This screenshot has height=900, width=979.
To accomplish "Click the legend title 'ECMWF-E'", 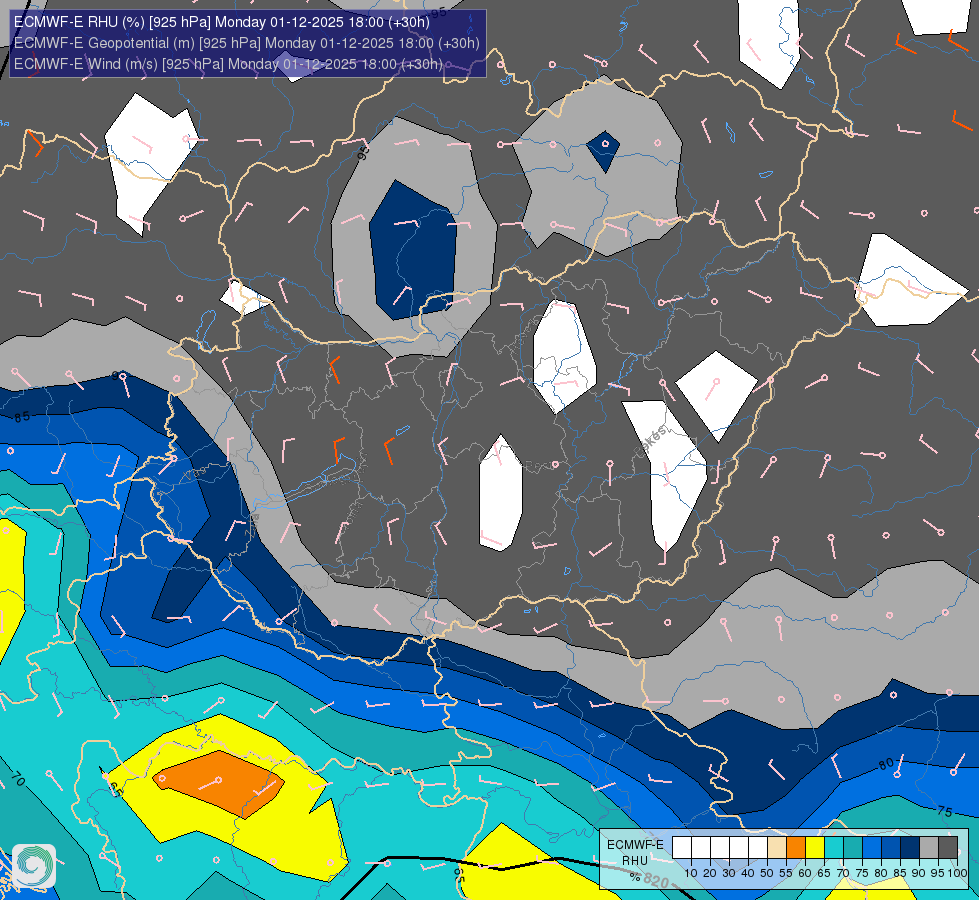I will (x=636, y=844).
